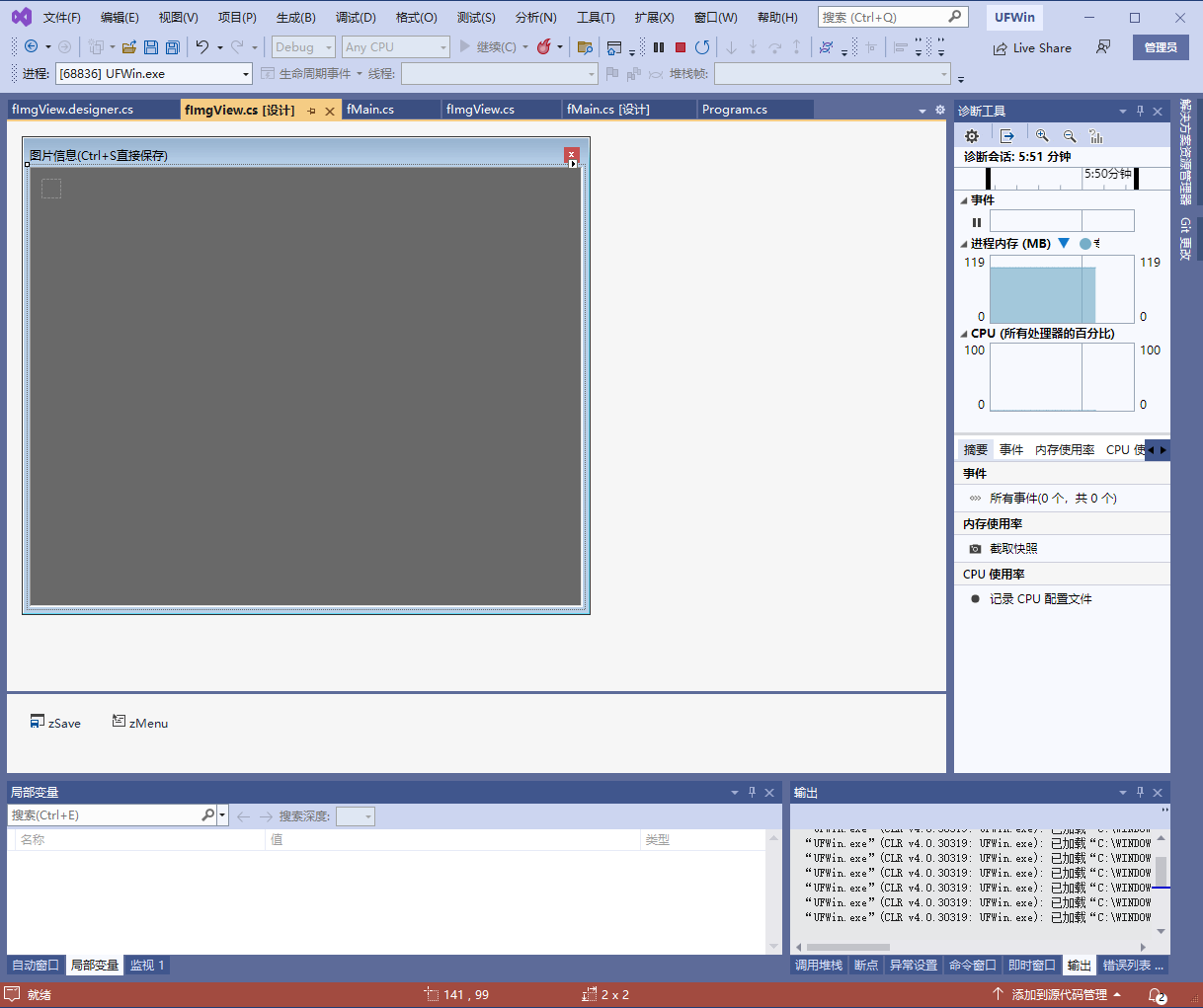Stop debugging with red square icon
The height and width of the screenshot is (1008, 1203).
(681, 46)
